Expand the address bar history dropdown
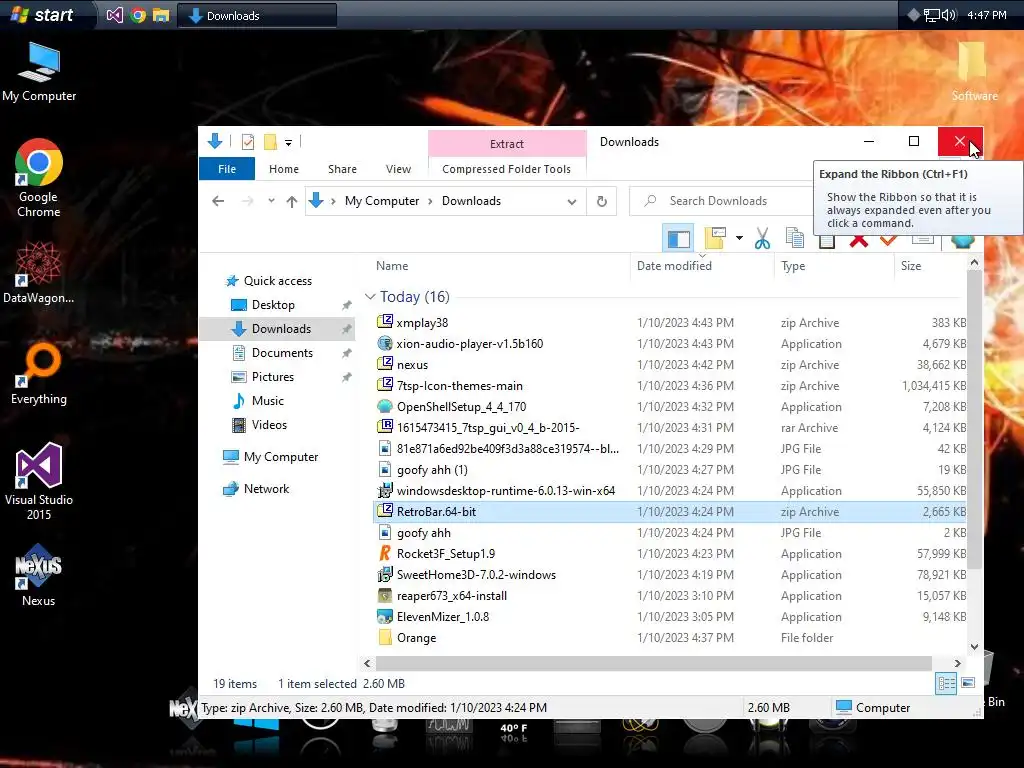This screenshot has height=768, width=1024. (x=572, y=201)
